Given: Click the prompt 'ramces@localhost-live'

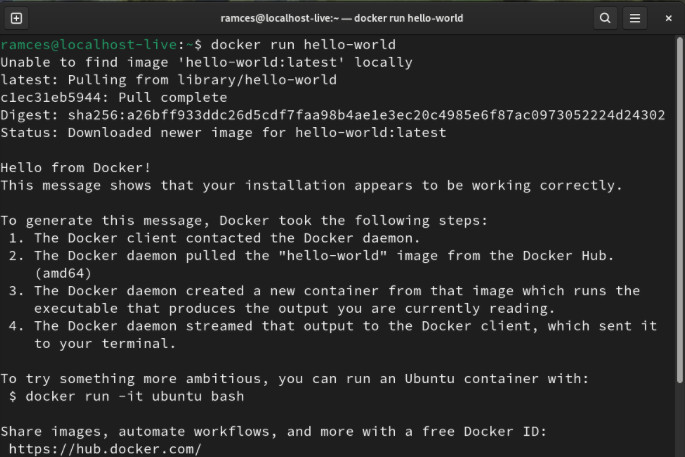Looking at the screenshot, I should 89,45.
